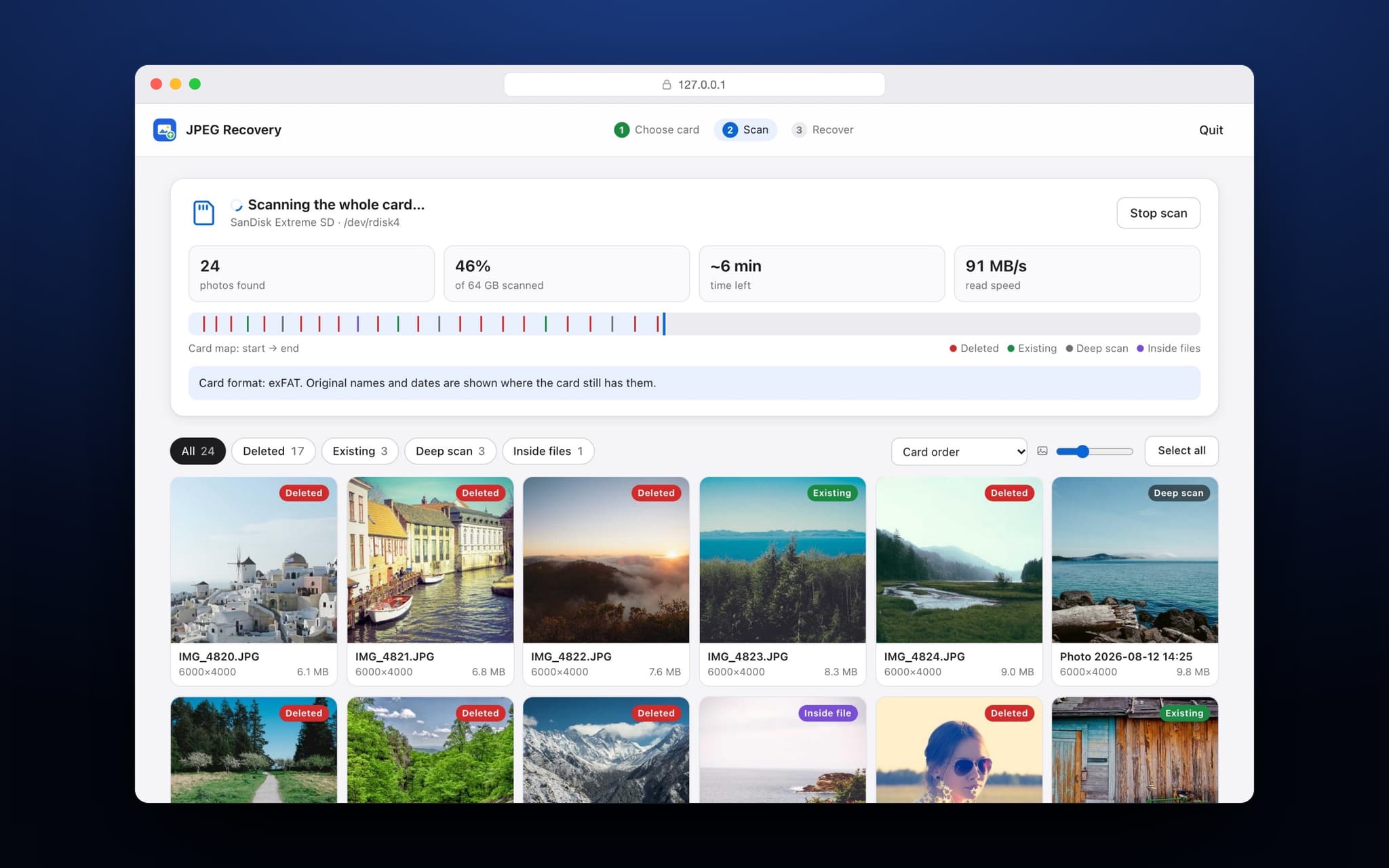Filter by Inside files 1
The height and width of the screenshot is (868, 1389).
pos(548,451)
